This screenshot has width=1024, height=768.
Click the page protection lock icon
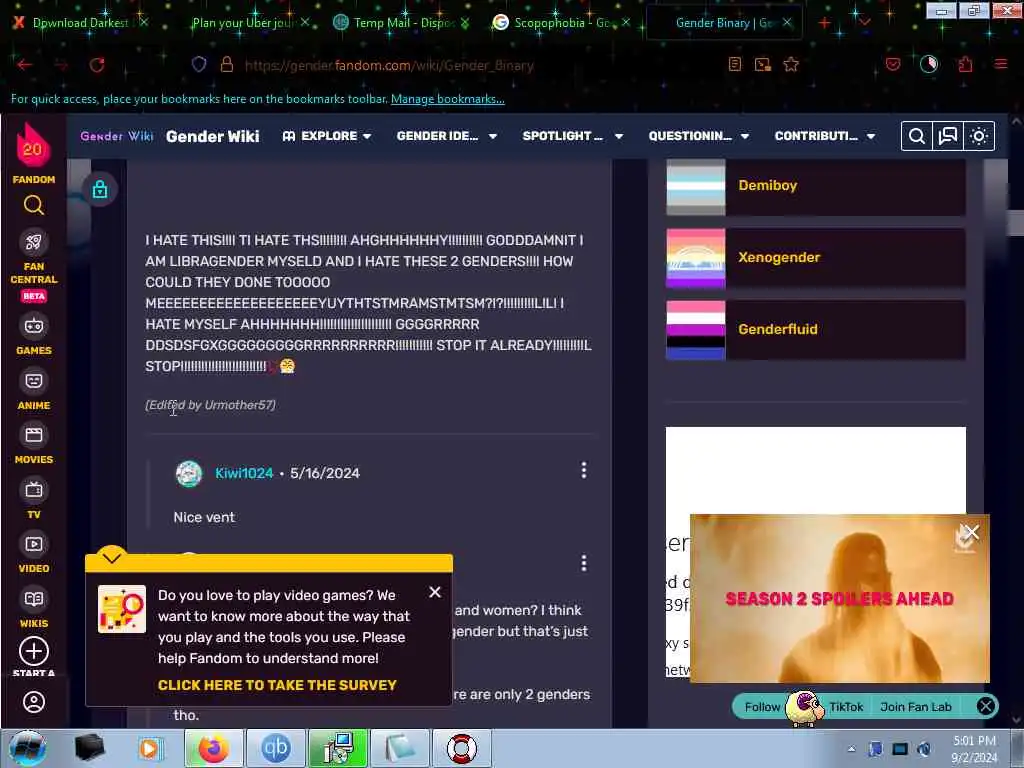pos(100,189)
